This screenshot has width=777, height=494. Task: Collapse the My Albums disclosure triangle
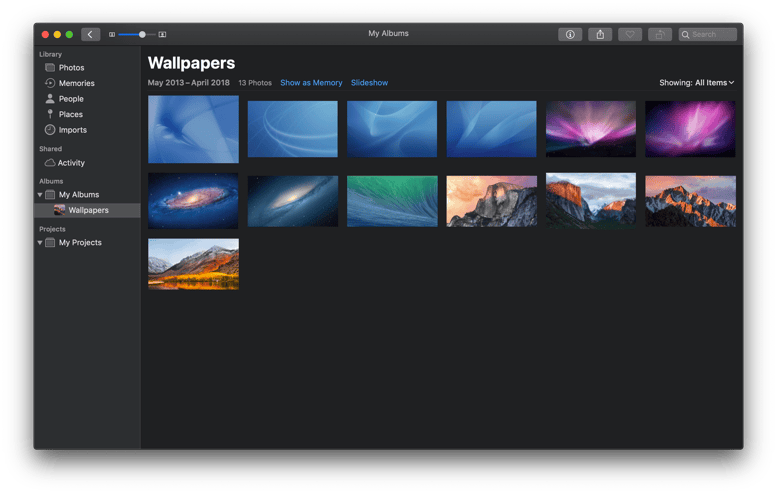coord(40,195)
